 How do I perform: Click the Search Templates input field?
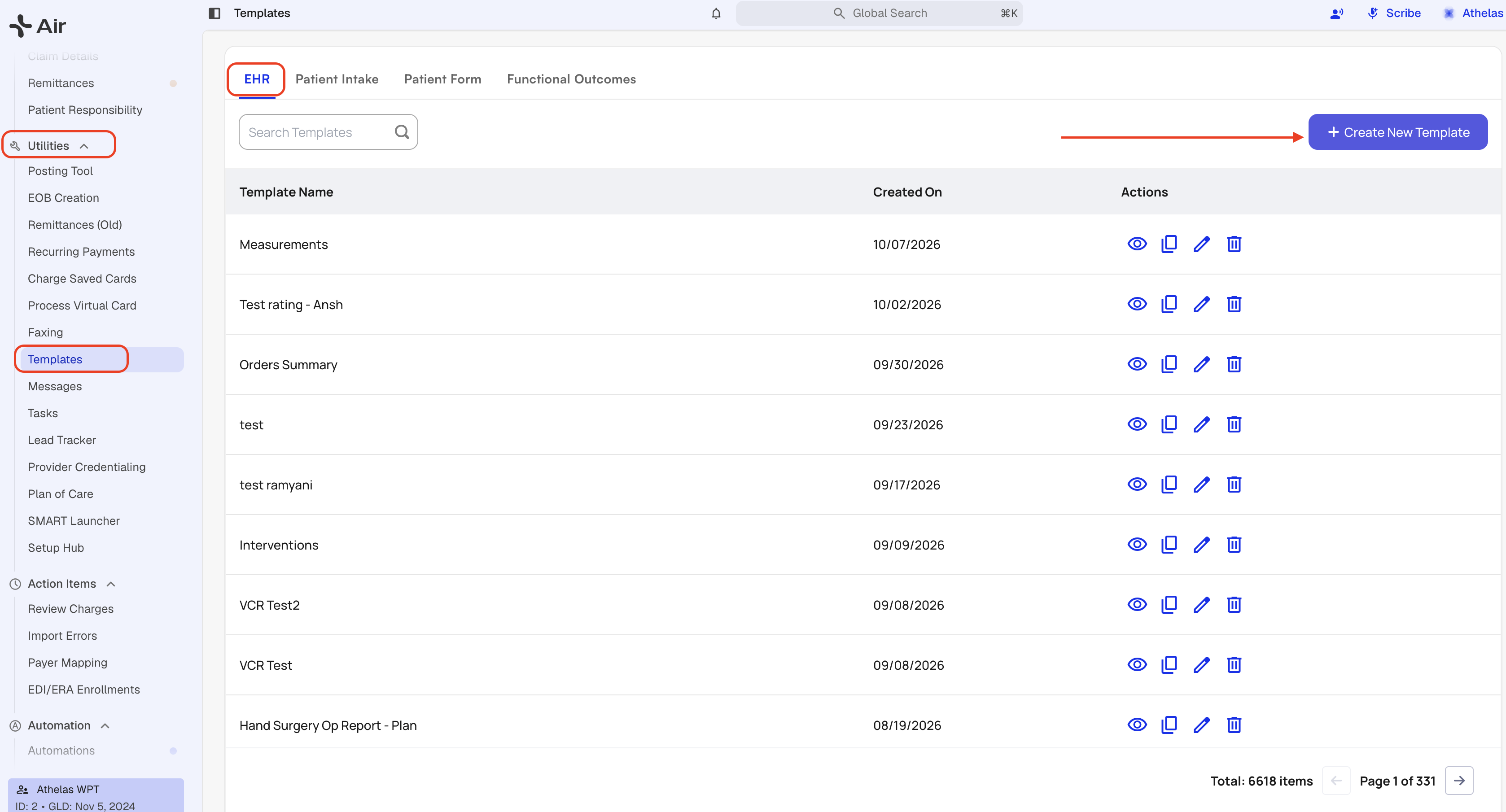328,132
